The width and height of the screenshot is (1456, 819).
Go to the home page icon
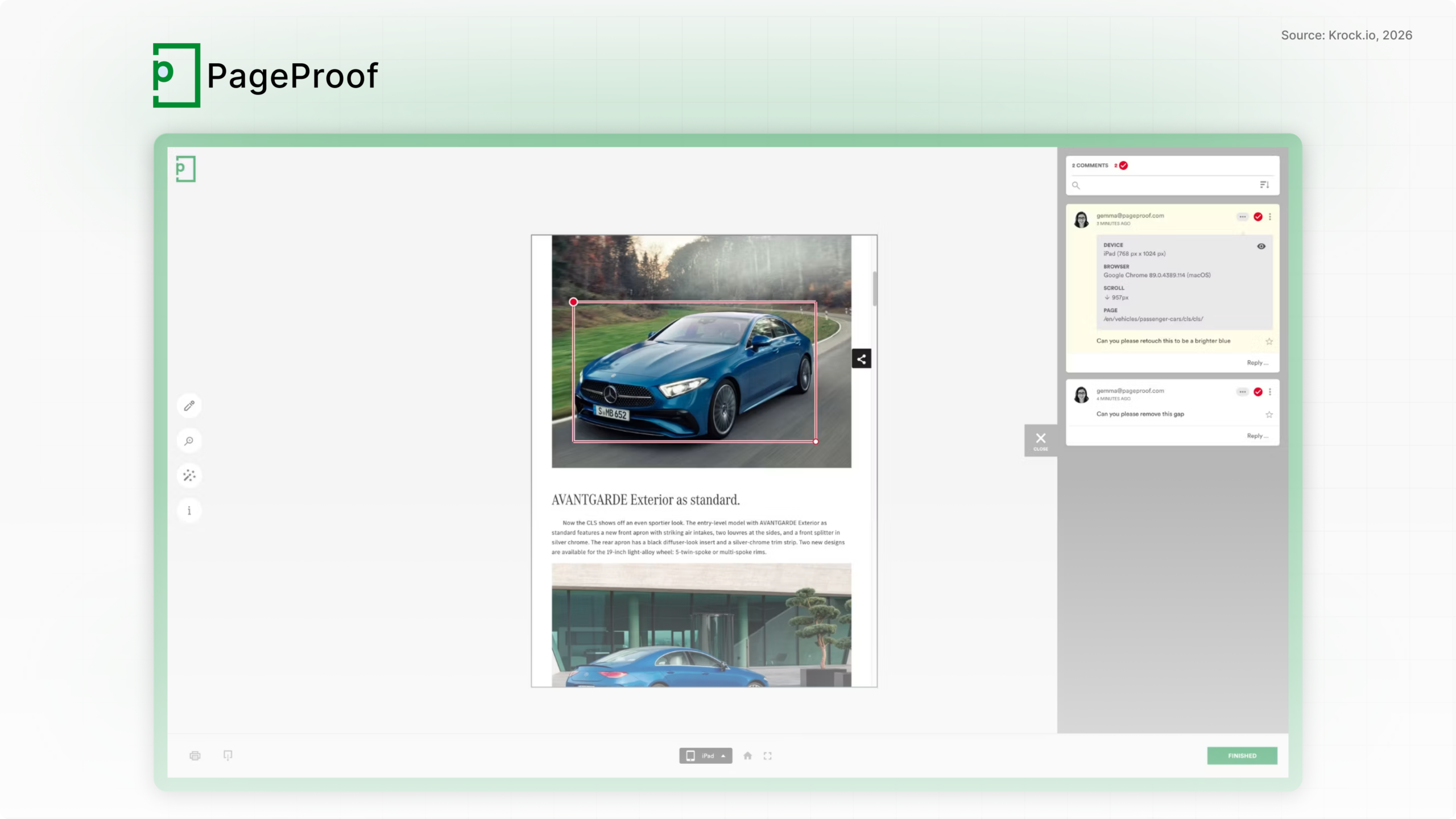748,756
